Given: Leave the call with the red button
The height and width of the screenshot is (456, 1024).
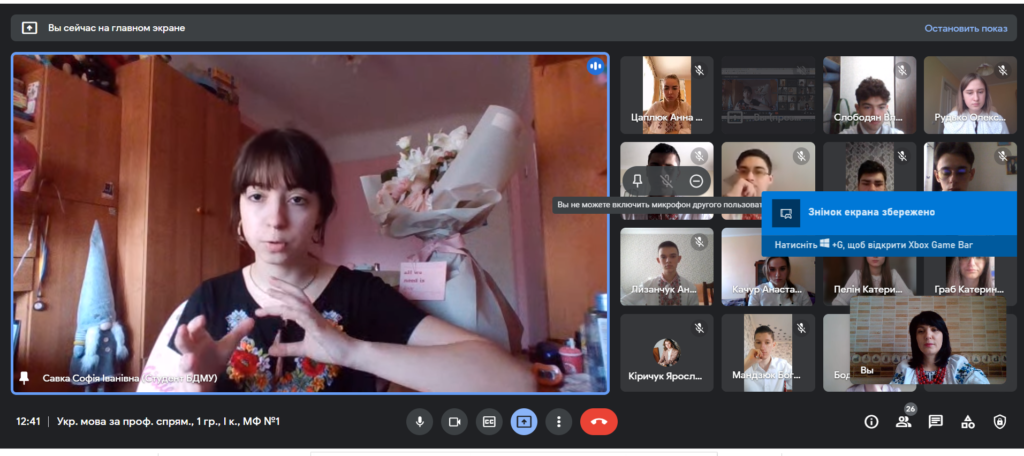Looking at the screenshot, I should [598, 422].
